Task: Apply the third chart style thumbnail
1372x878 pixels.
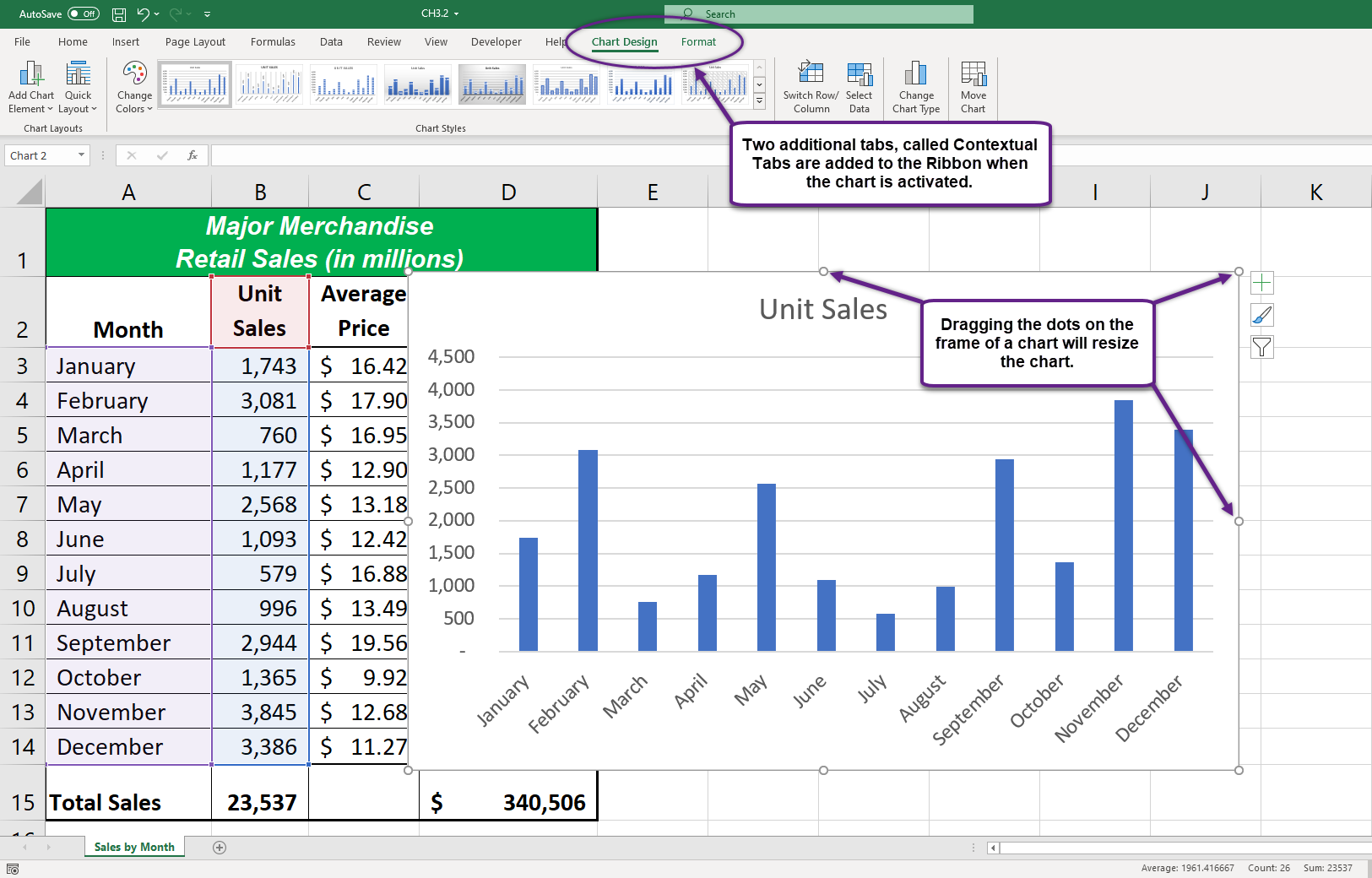Action: 344,84
